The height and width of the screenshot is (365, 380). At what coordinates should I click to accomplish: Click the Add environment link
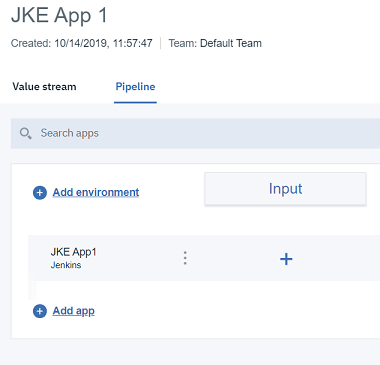tap(96, 192)
